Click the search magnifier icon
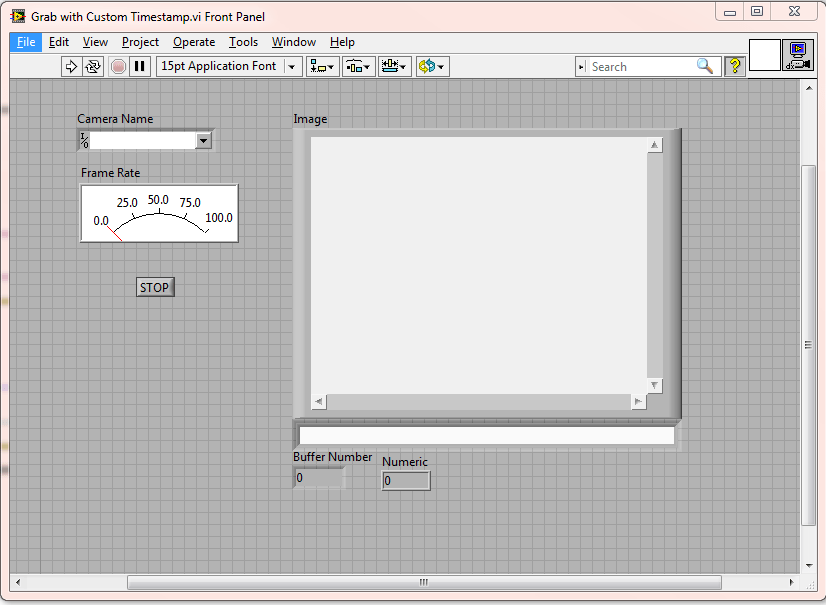The width and height of the screenshot is (826, 605). (704, 66)
